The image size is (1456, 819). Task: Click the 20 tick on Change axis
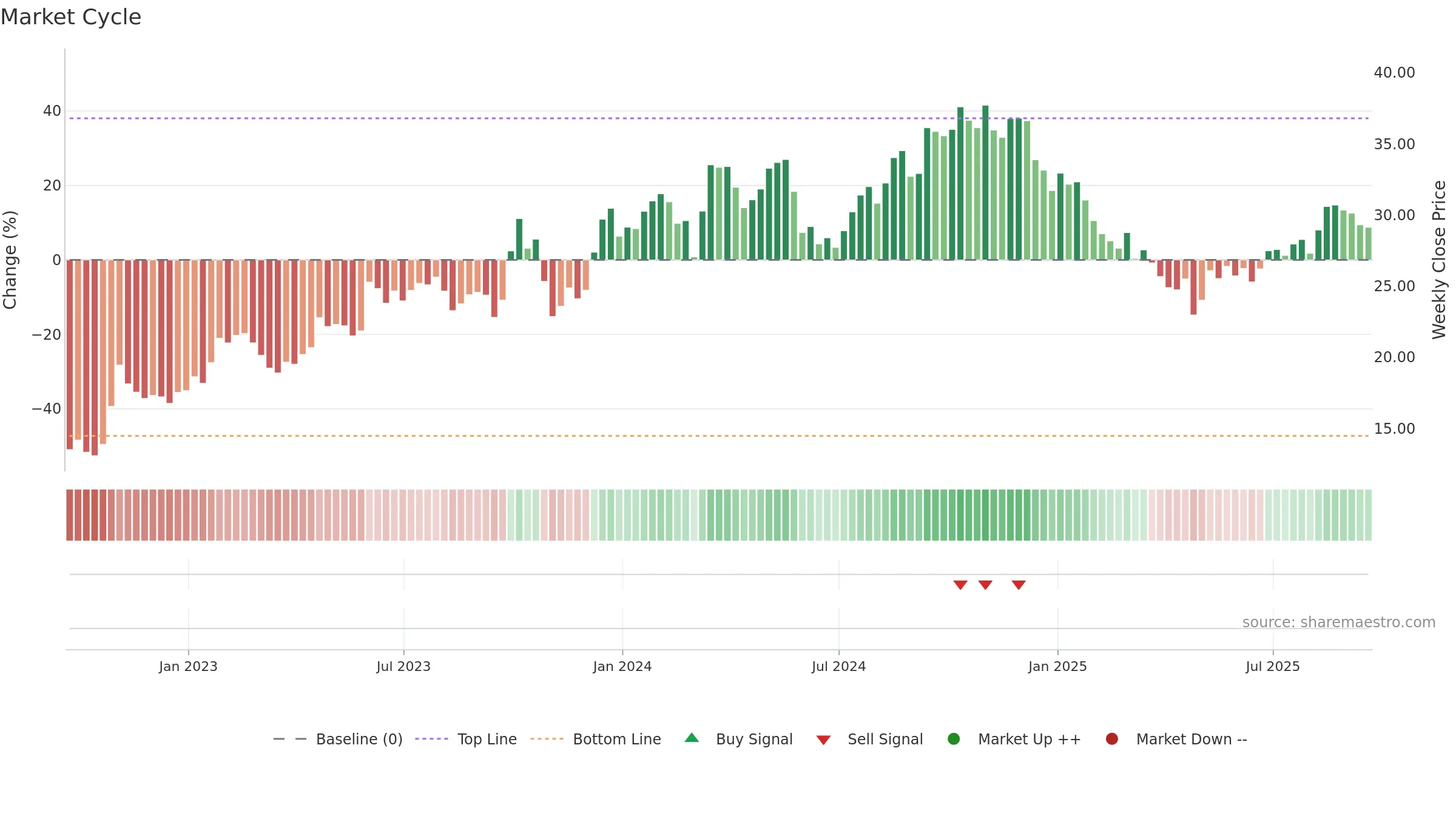tap(52, 186)
